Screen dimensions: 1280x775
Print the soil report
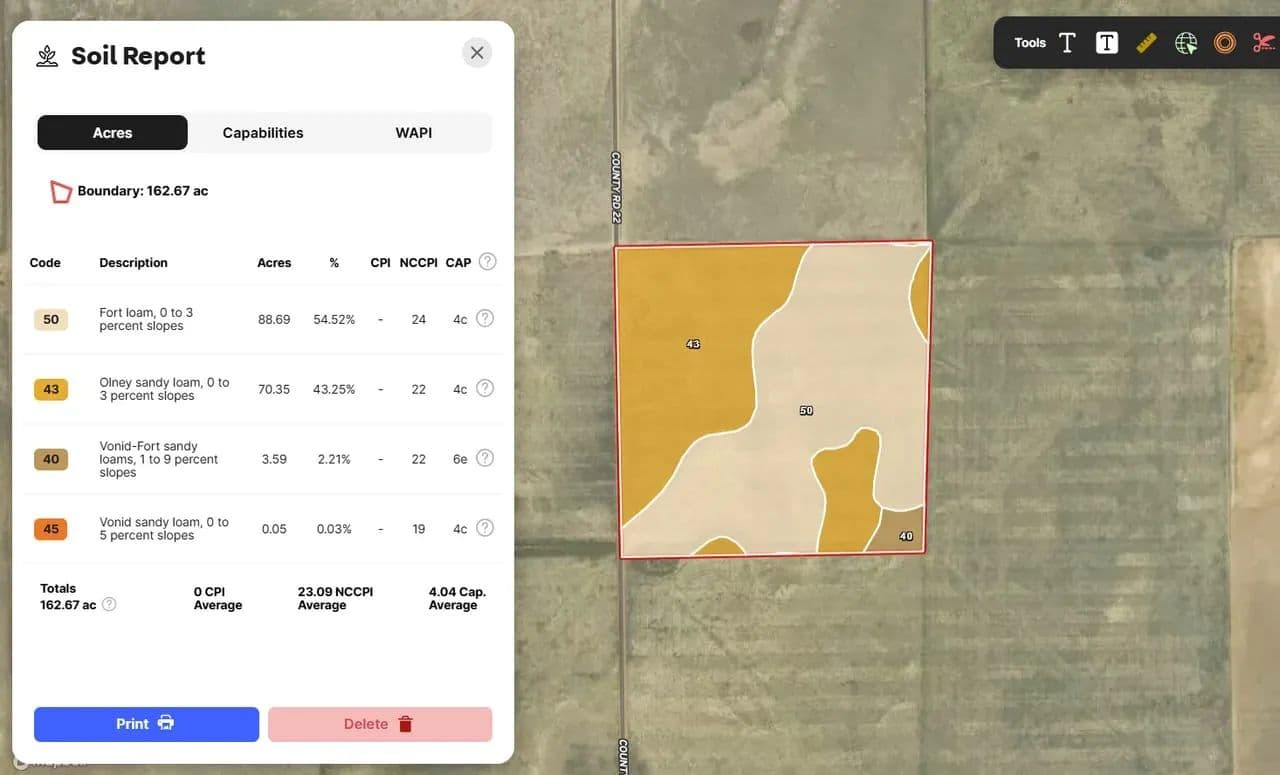146,724
